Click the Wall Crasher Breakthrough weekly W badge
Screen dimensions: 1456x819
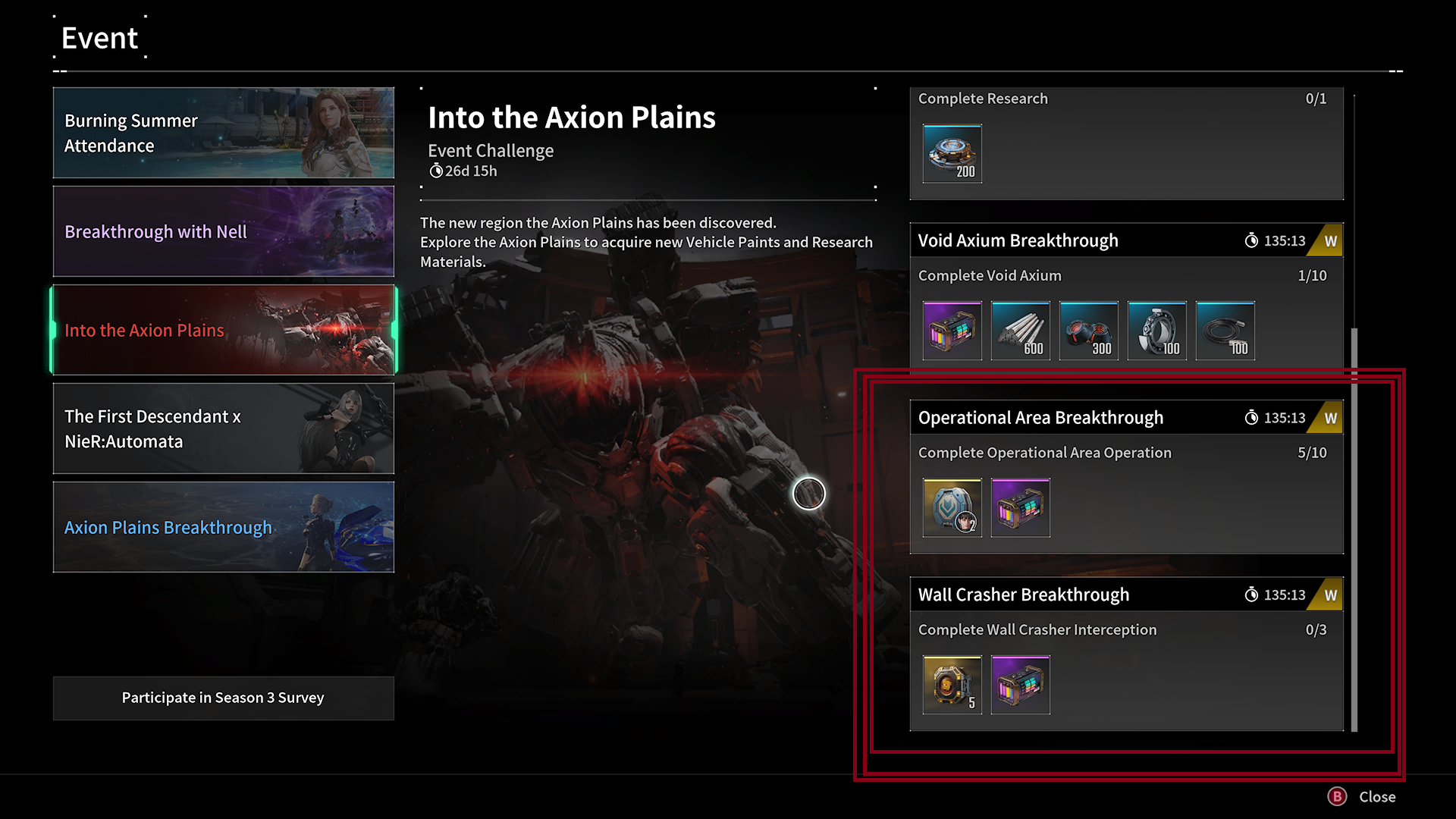(x=1330, y=595)
